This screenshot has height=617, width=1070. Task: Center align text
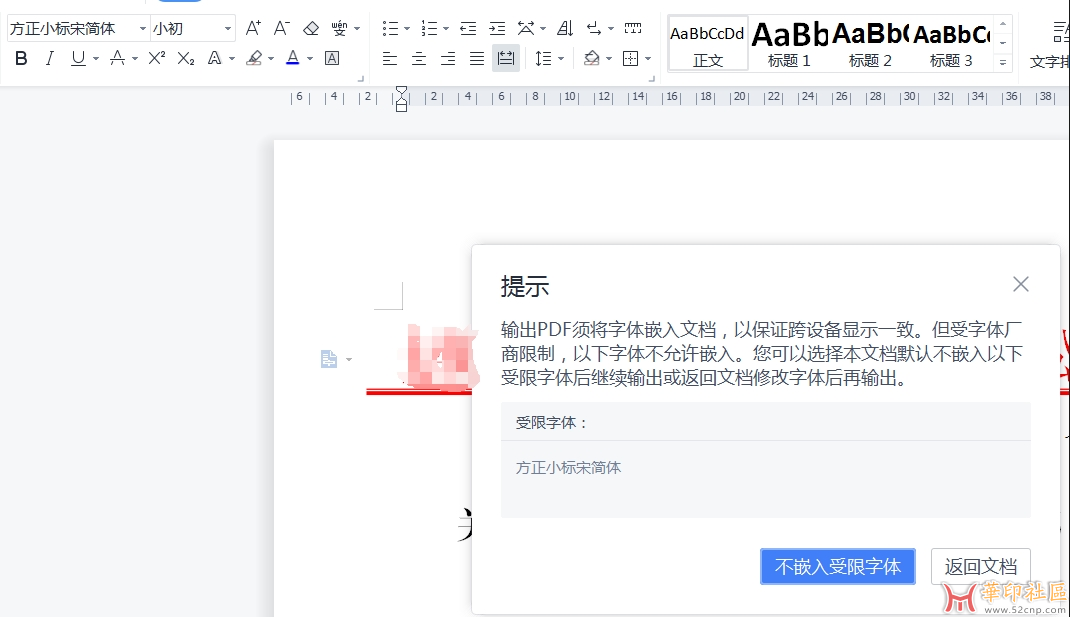419,59
